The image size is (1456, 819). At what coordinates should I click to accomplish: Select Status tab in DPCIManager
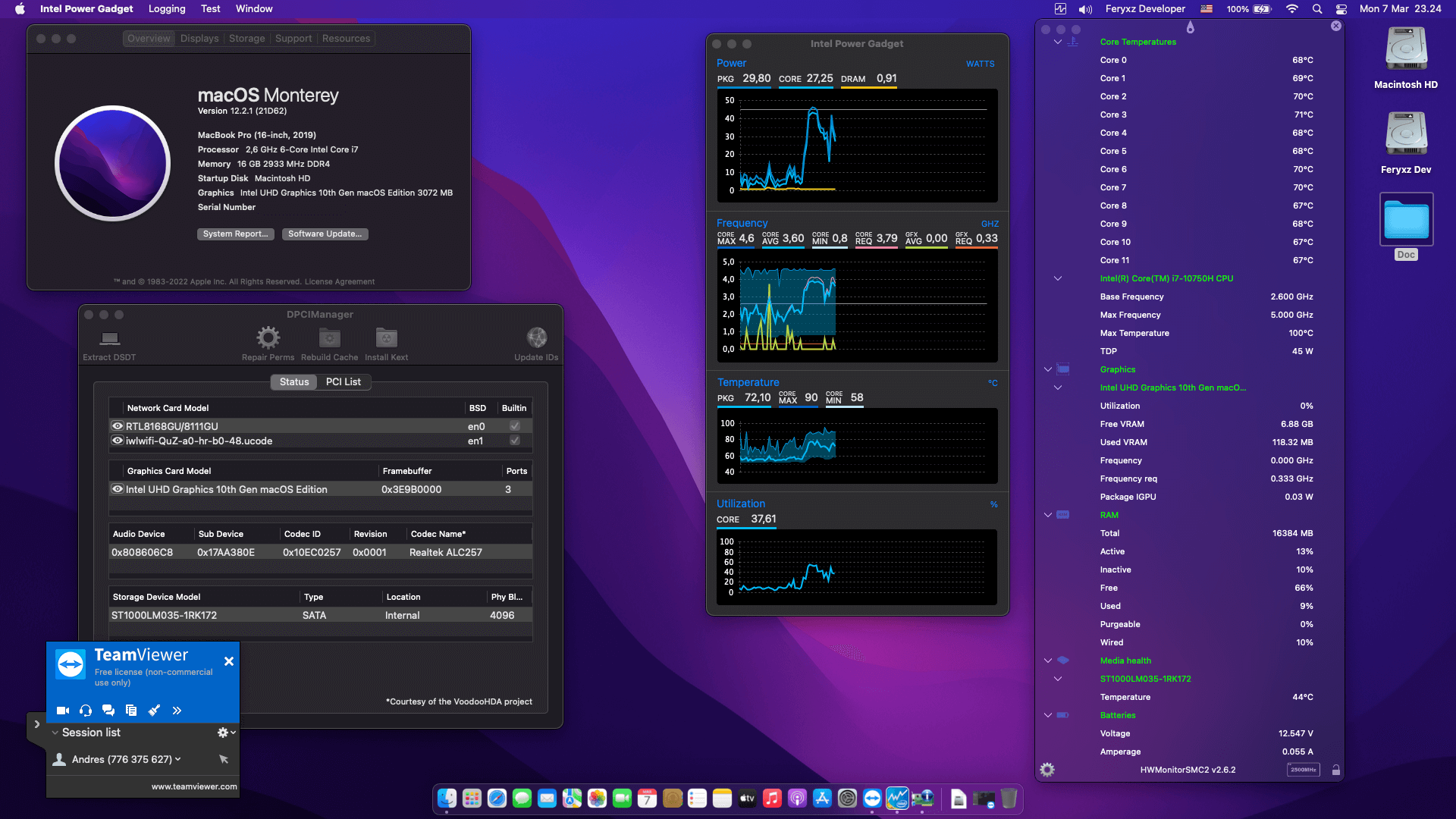pyautogui.click(x=294, y=382)
